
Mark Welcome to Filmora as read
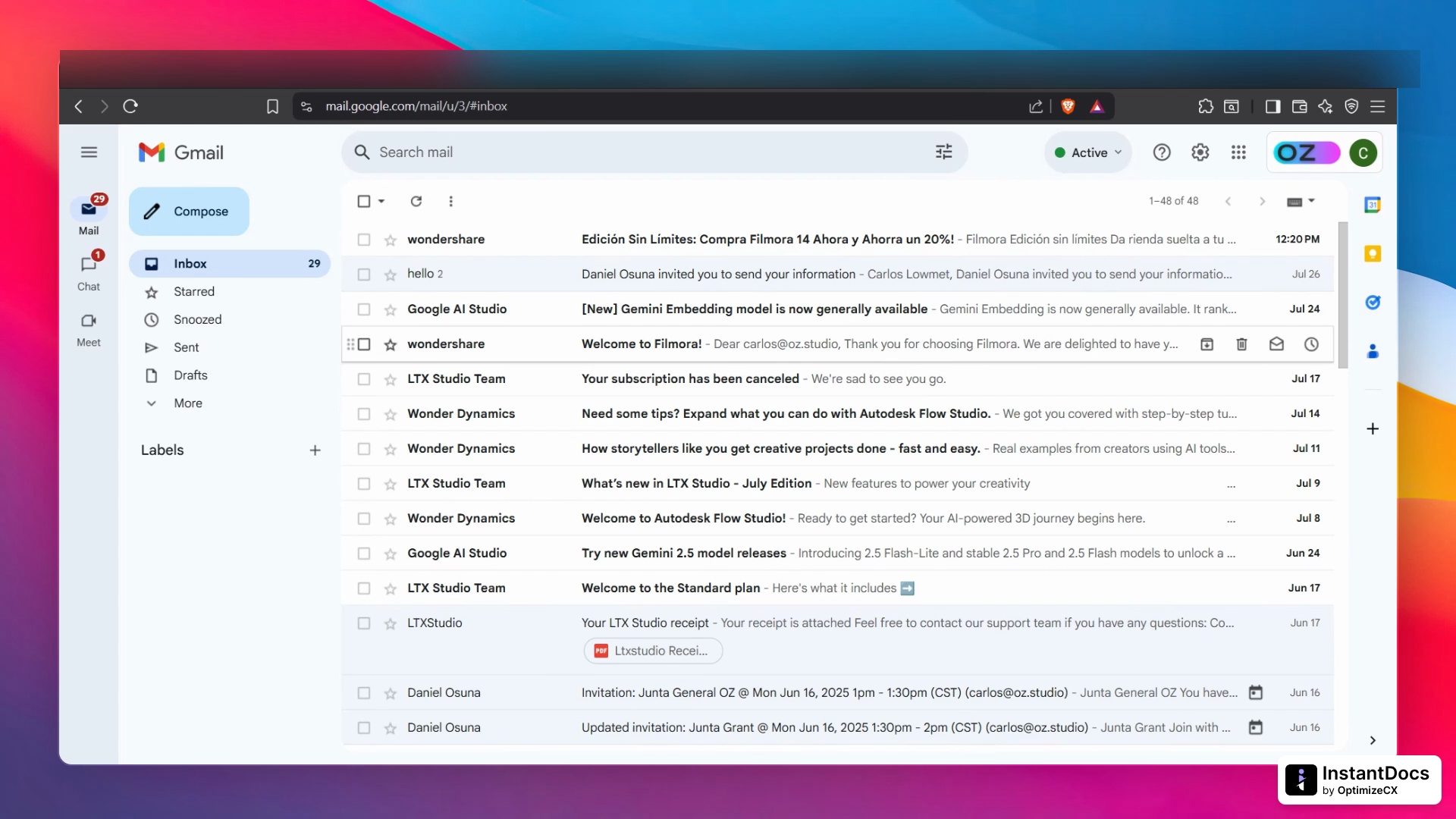(1277, 344)
